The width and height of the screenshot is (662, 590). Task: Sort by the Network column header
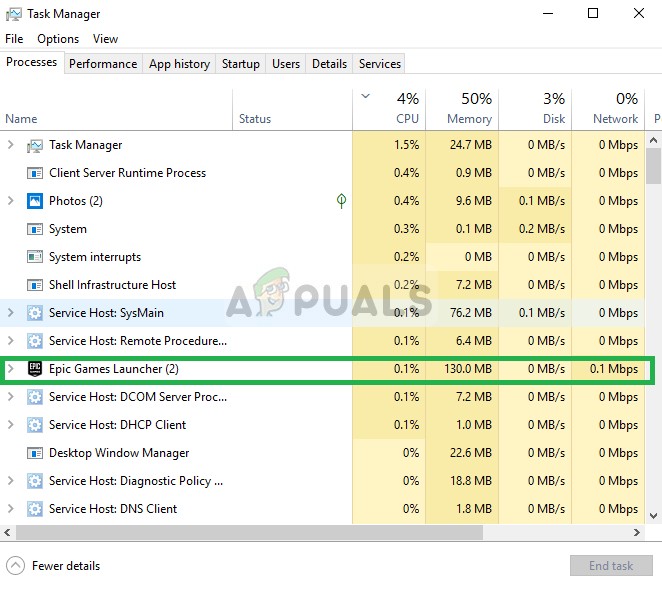coord(608,110)
